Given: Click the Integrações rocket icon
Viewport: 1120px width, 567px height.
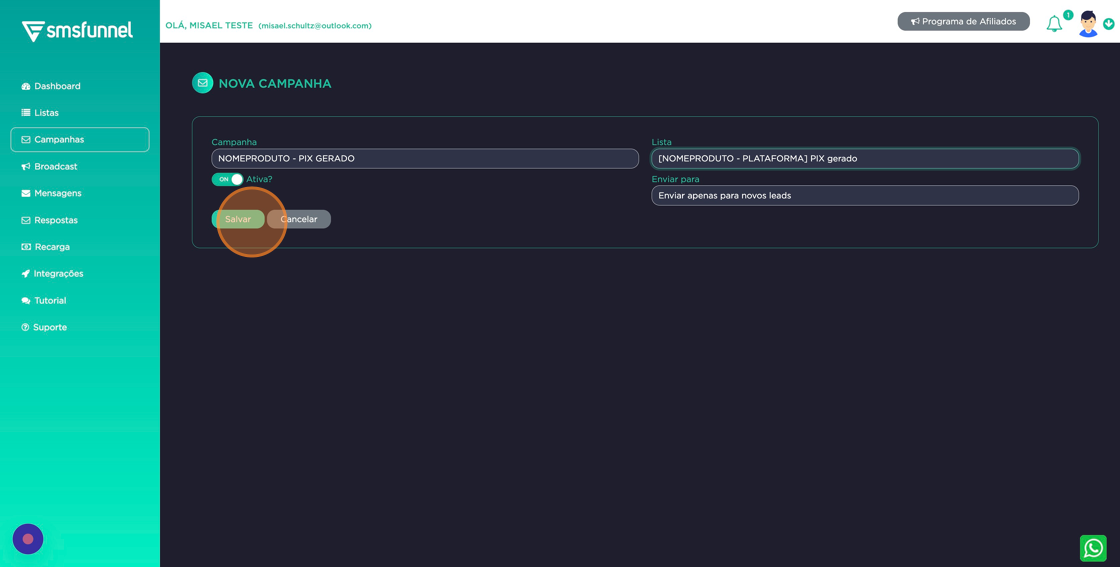Looking at the screenshot, I should click(x=26, y=274).
